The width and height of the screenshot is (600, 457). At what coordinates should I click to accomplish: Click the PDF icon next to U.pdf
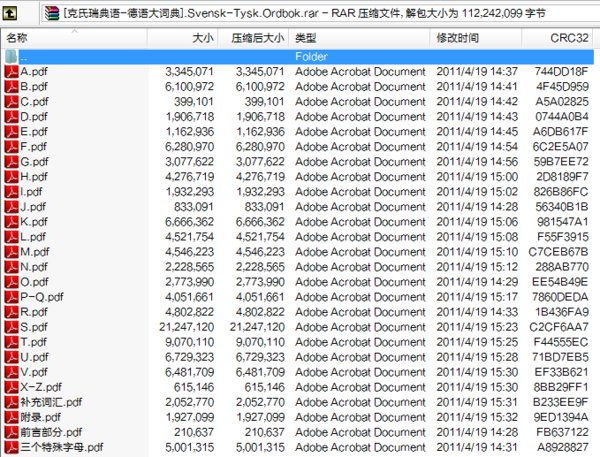pos(11,357)
